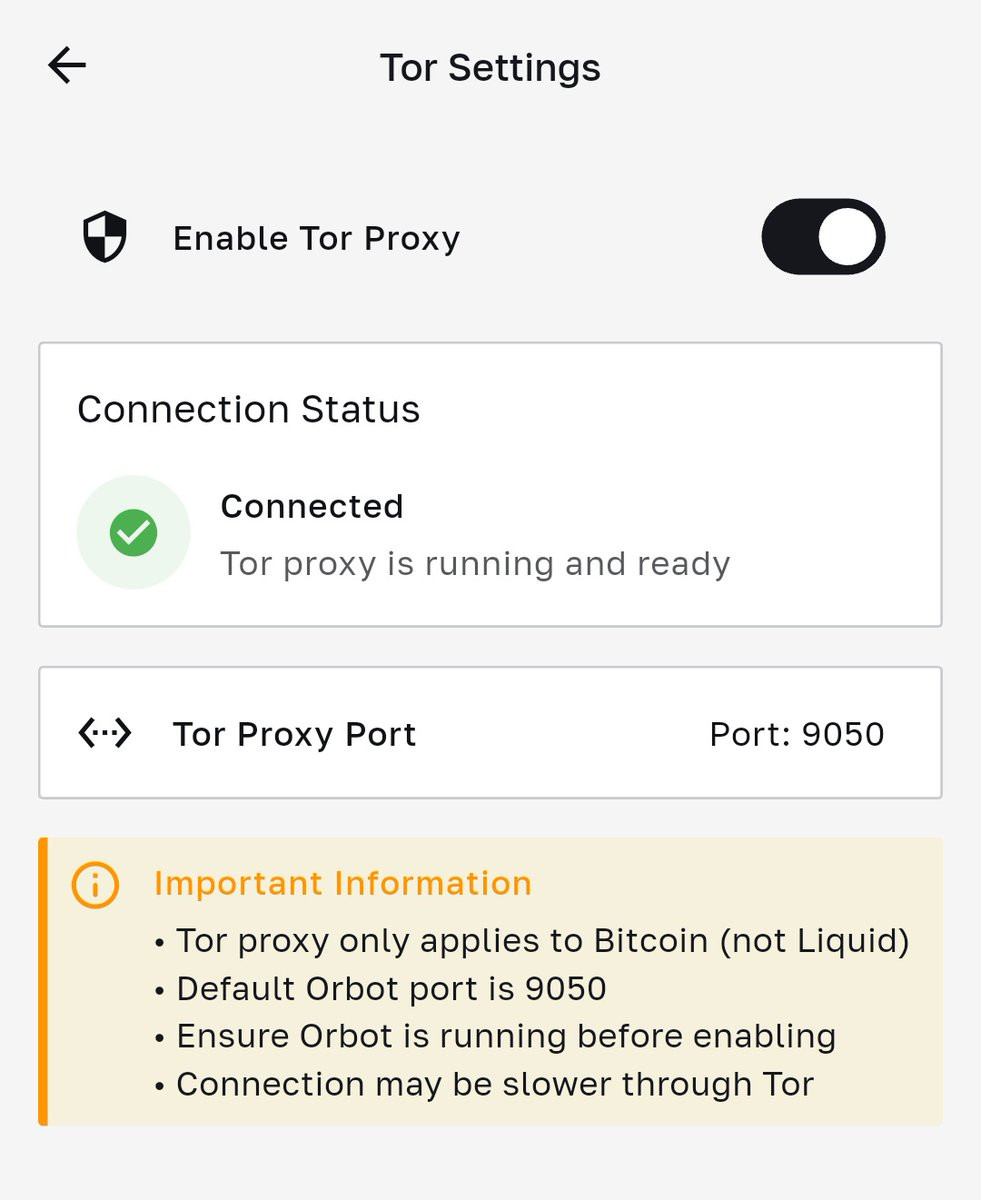Screen dimensions: 981x1200
Task: Click the Enable Tor Proxy label
Action: [x=316, y=238]
